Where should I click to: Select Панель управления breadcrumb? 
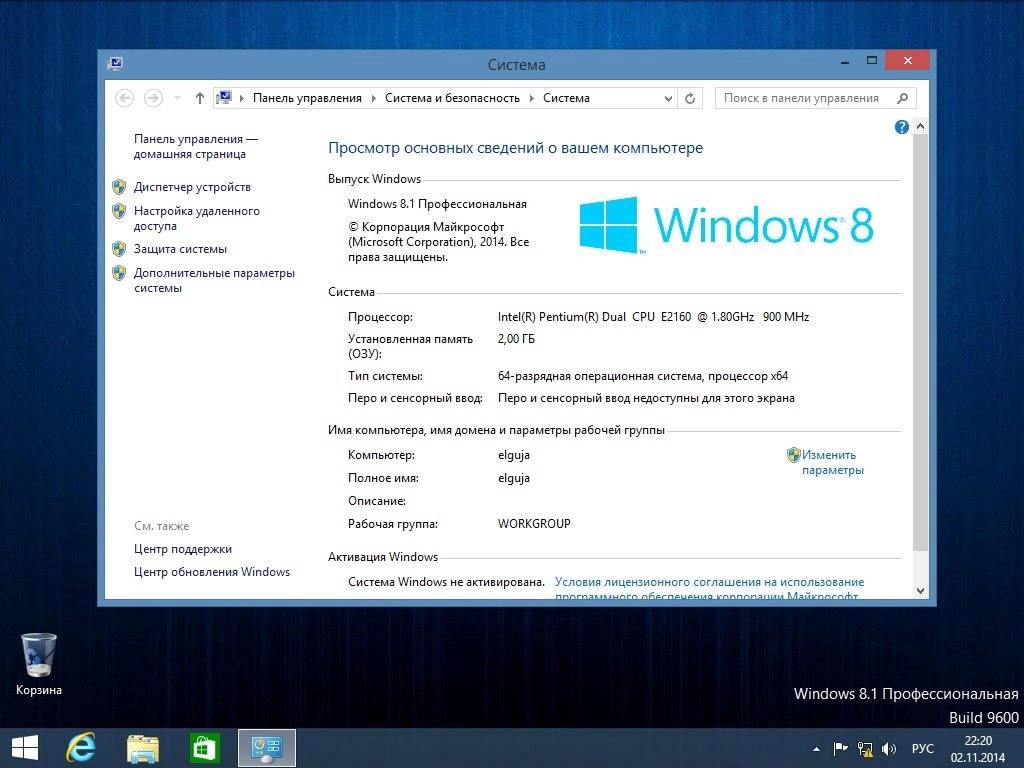[307, 98]
